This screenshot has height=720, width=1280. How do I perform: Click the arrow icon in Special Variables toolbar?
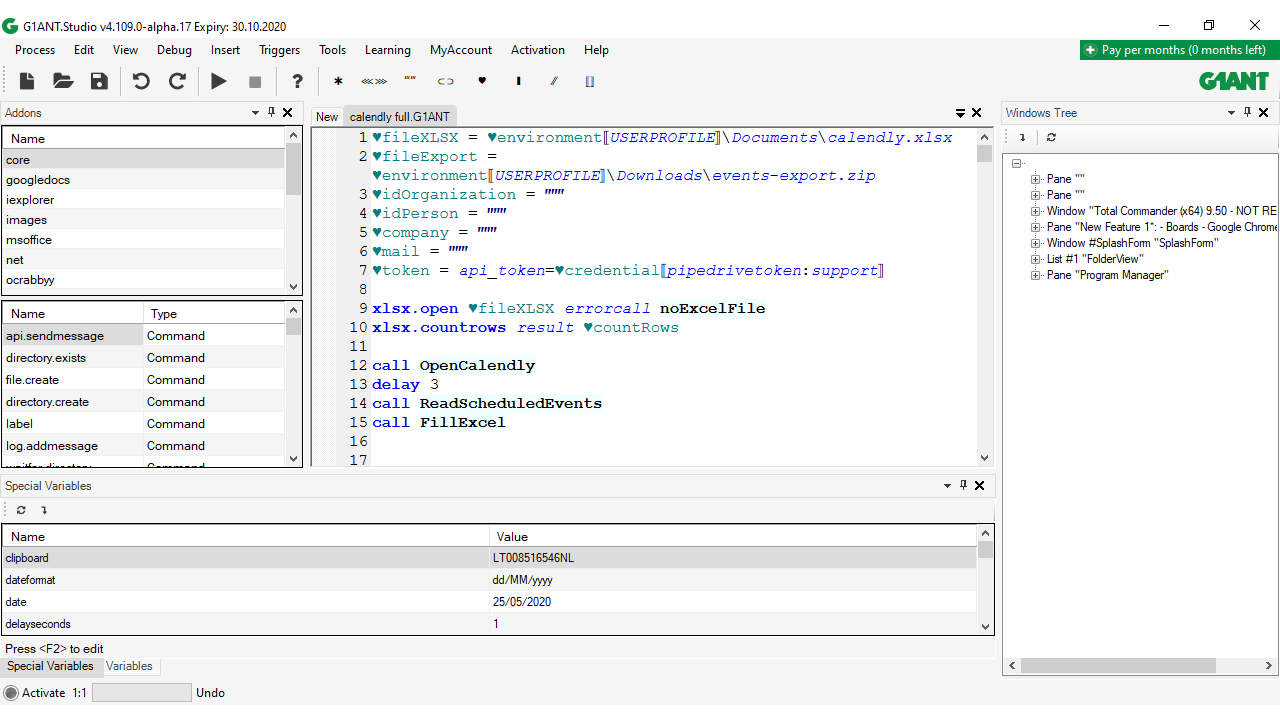pos(44,510)
